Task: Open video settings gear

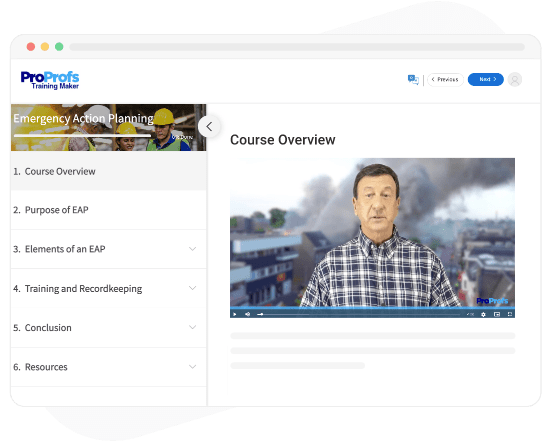Action: (x=484, y=314)
